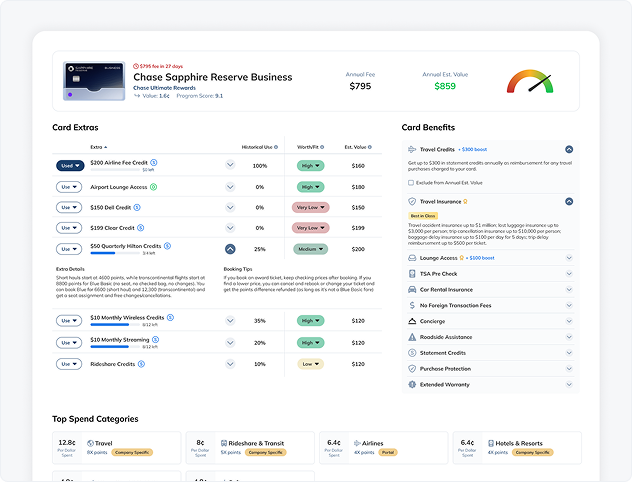Change the Medium Worth/Fit for Hilton Credits
The image size is (632, 482).
click(310, 249)
